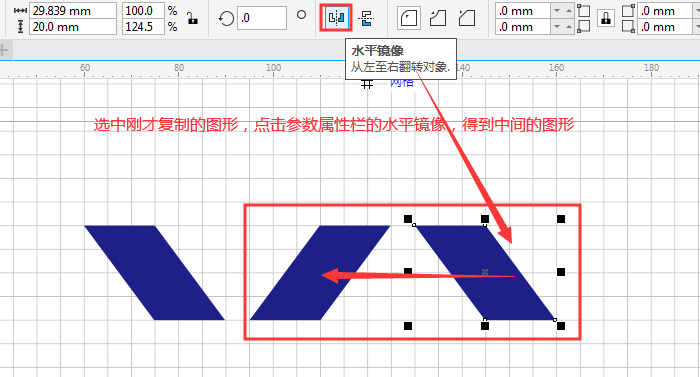The height and width of the screenshot is (377, 700).
Task: Decrease the bottom-left corner radius arrow
Action: coord(557,27)
